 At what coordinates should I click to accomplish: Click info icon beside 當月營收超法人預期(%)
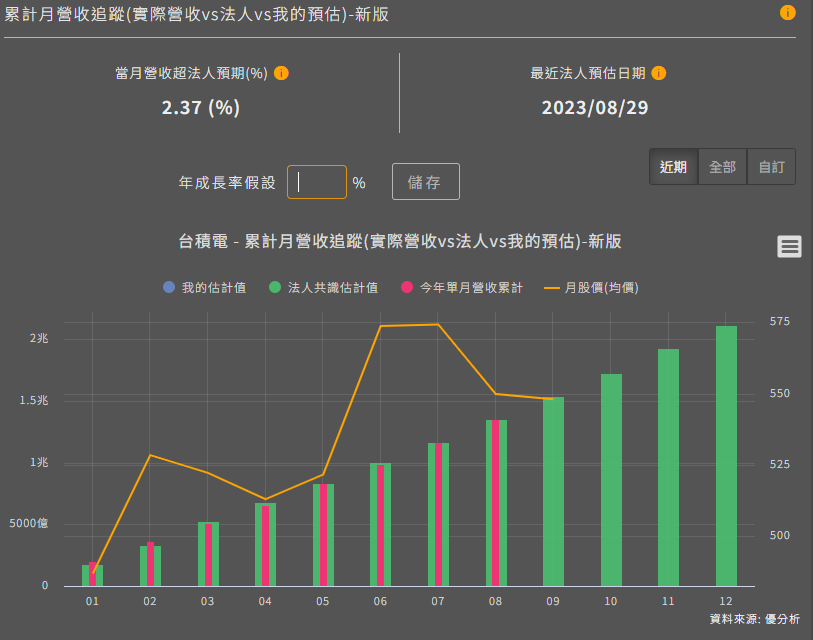point(281,73)
